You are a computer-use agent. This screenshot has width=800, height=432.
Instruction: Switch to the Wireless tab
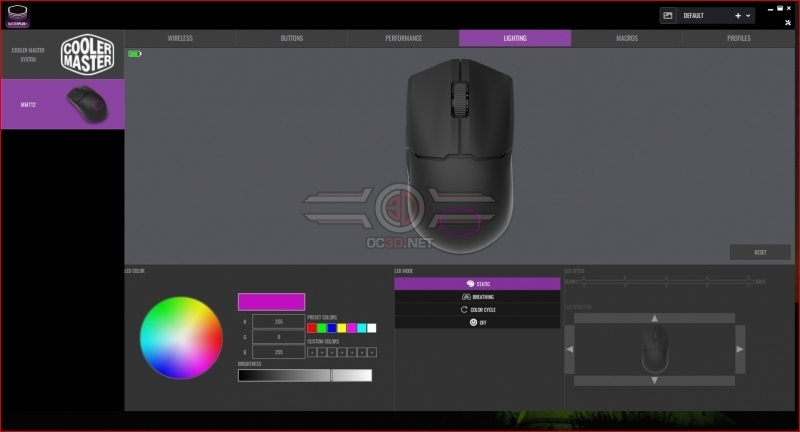click(x=180, y=38)
